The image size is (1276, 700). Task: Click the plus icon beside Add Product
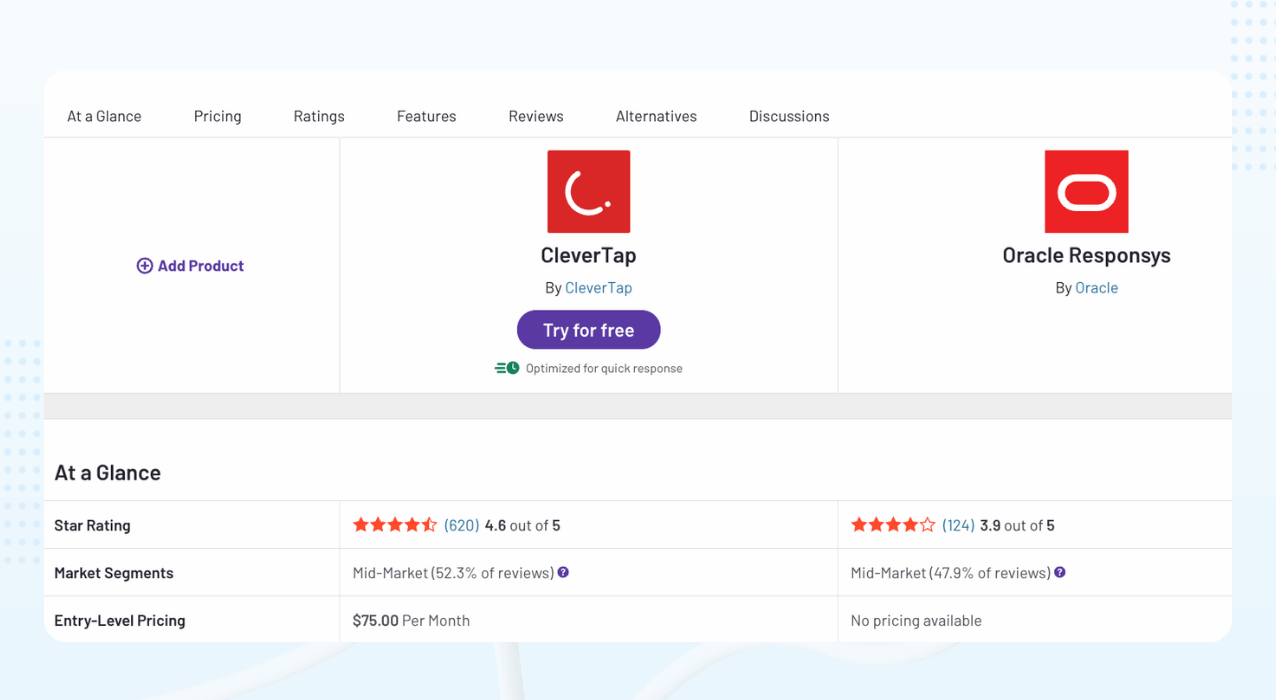(144, 266)
